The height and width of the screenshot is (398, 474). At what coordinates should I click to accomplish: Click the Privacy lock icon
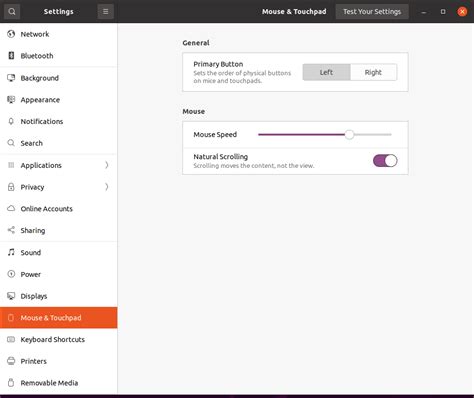11,187
